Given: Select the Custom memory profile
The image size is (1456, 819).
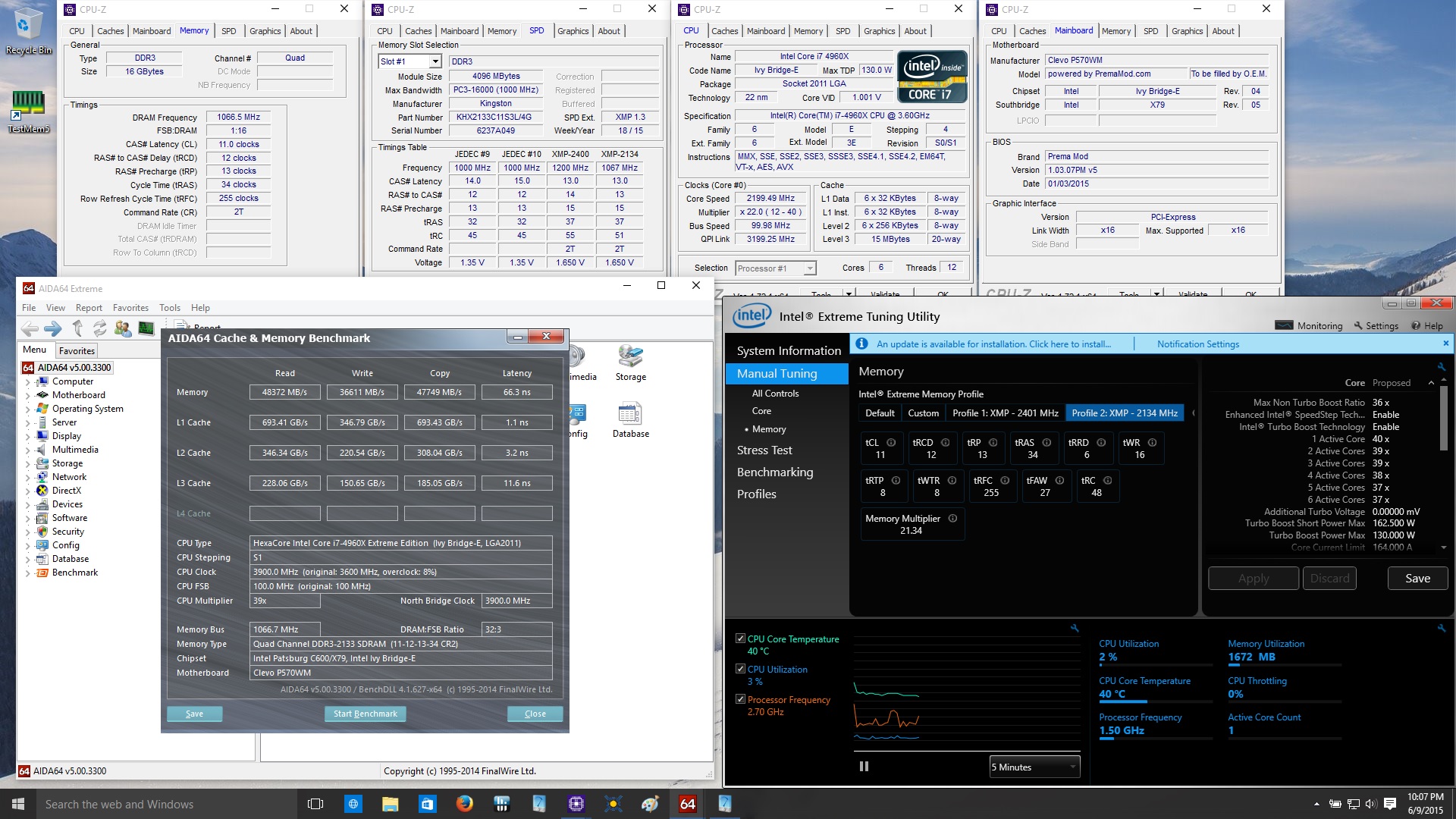Looking at the screenshot, I should pos(923,413).
